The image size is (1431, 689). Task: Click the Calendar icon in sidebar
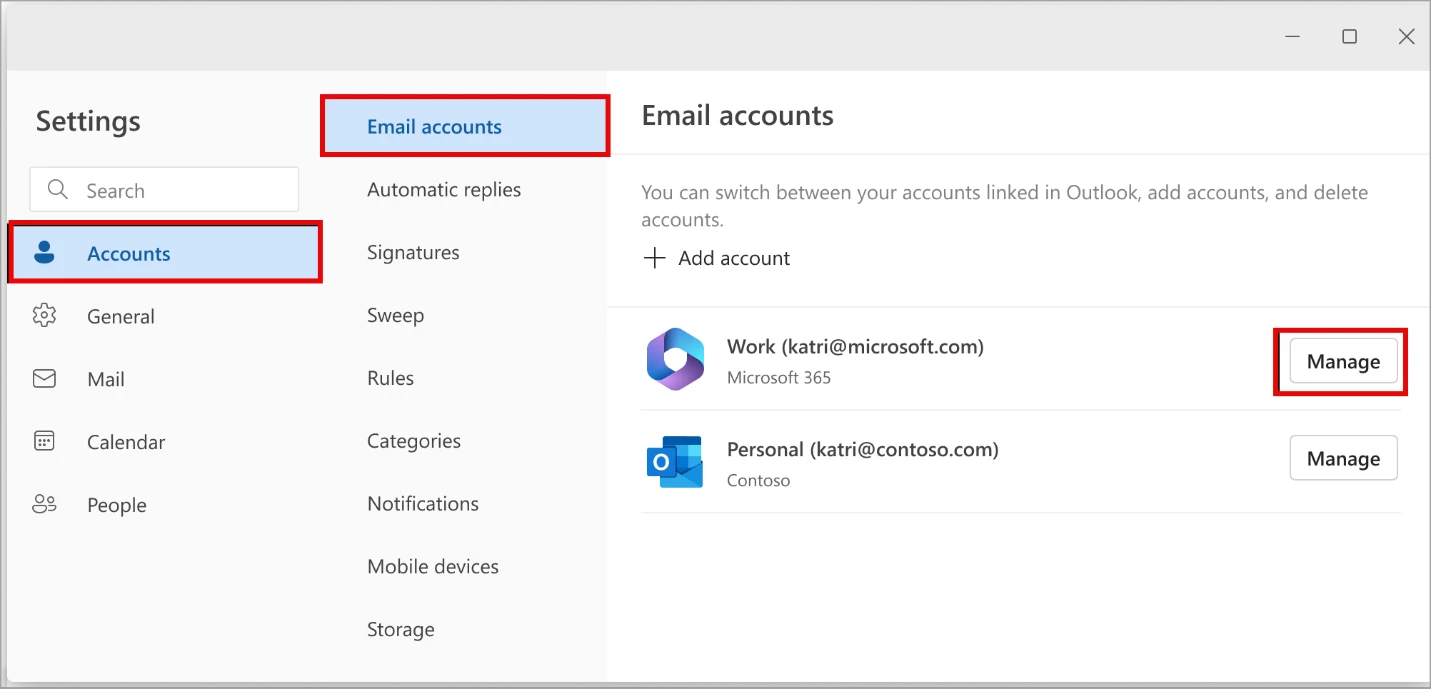[44, 442]
